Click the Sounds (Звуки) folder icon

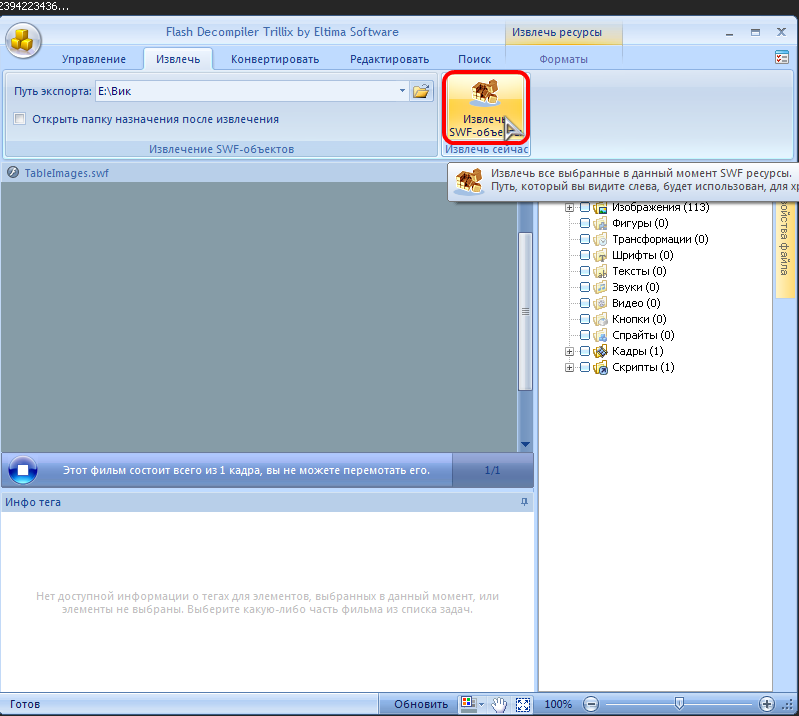tap(600, 287)
